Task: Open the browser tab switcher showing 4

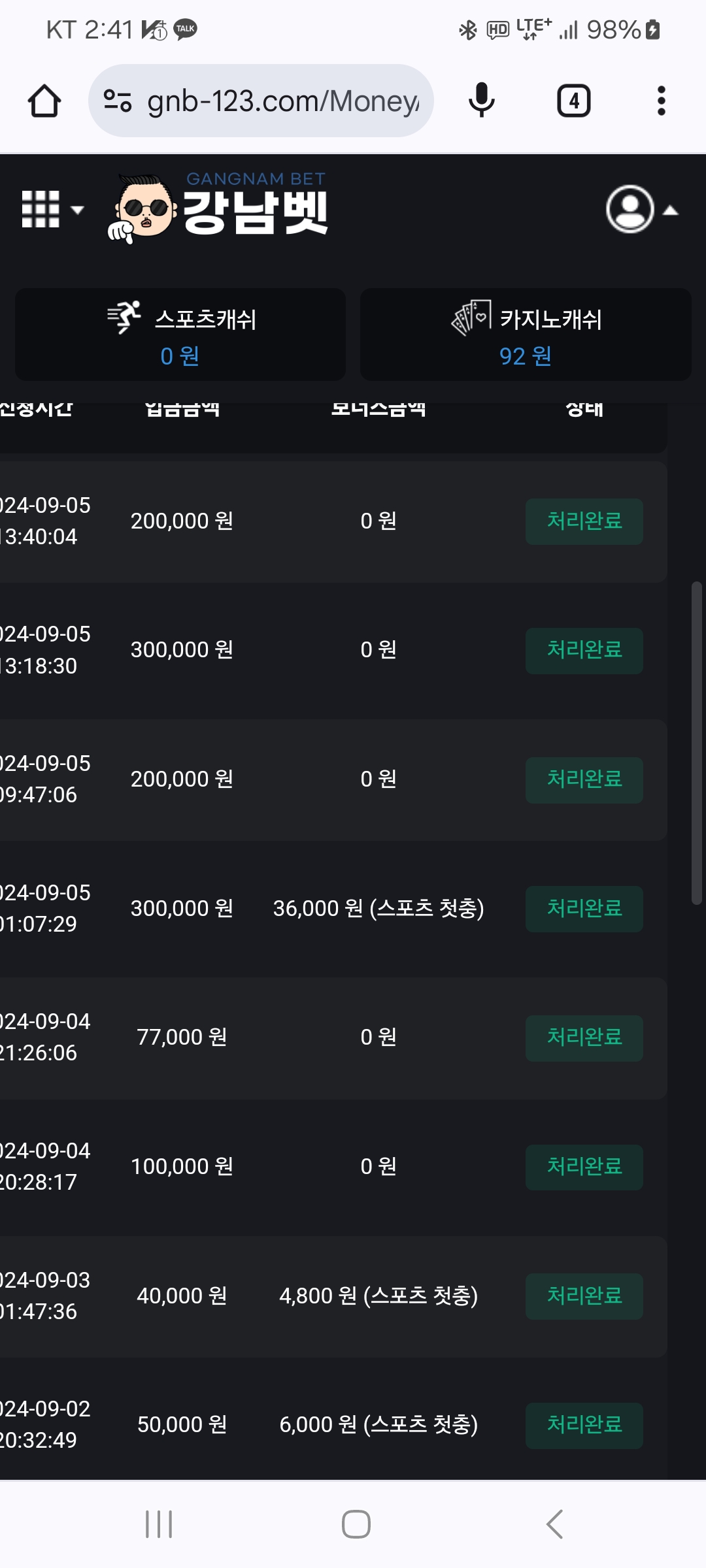Action: coord(573,101)
